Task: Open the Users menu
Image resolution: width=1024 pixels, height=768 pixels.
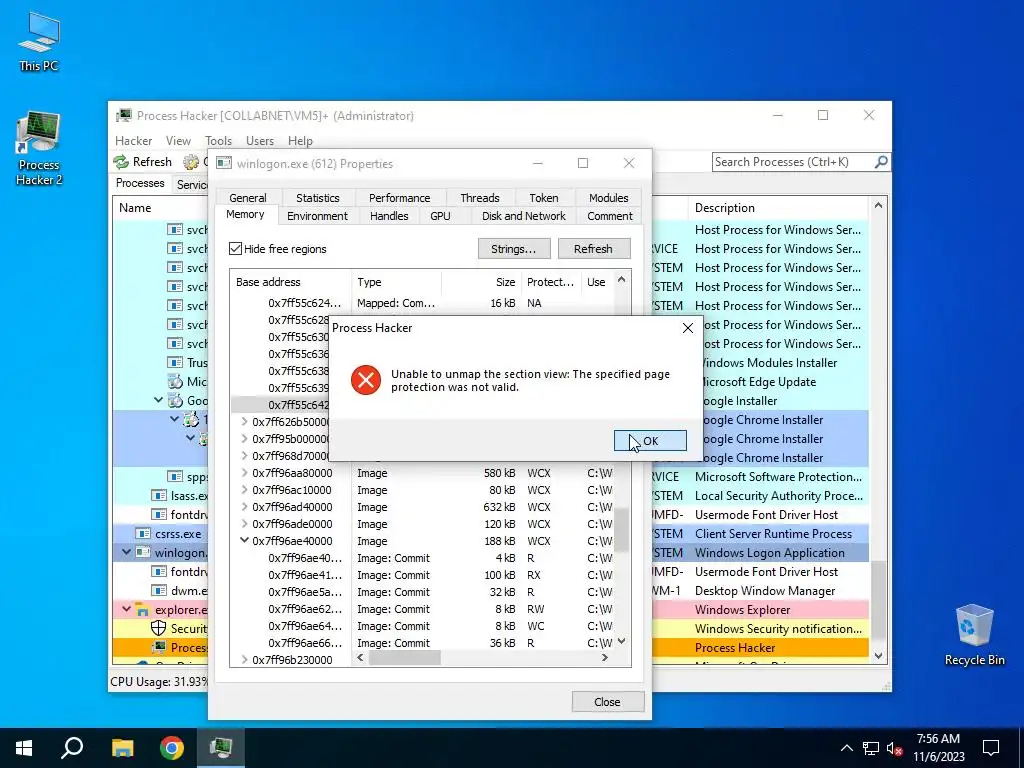Action: (260, 141)
